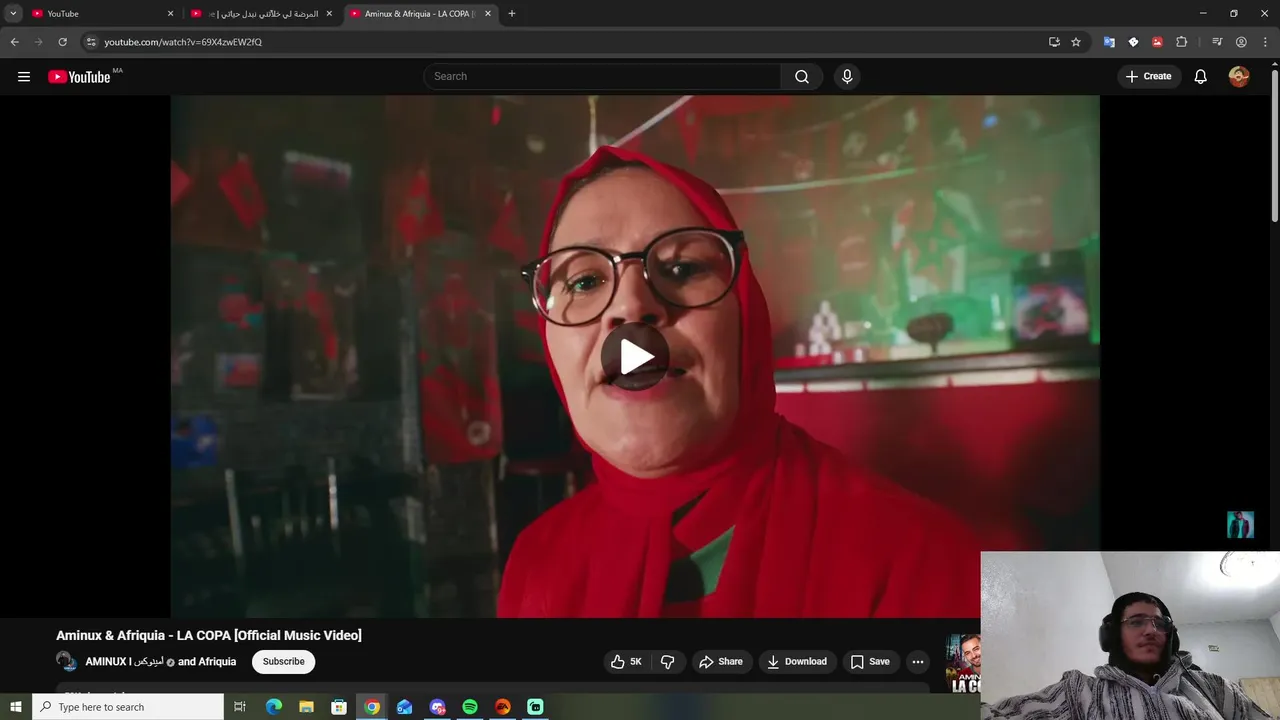Open a new browser tab

[512, 14]
